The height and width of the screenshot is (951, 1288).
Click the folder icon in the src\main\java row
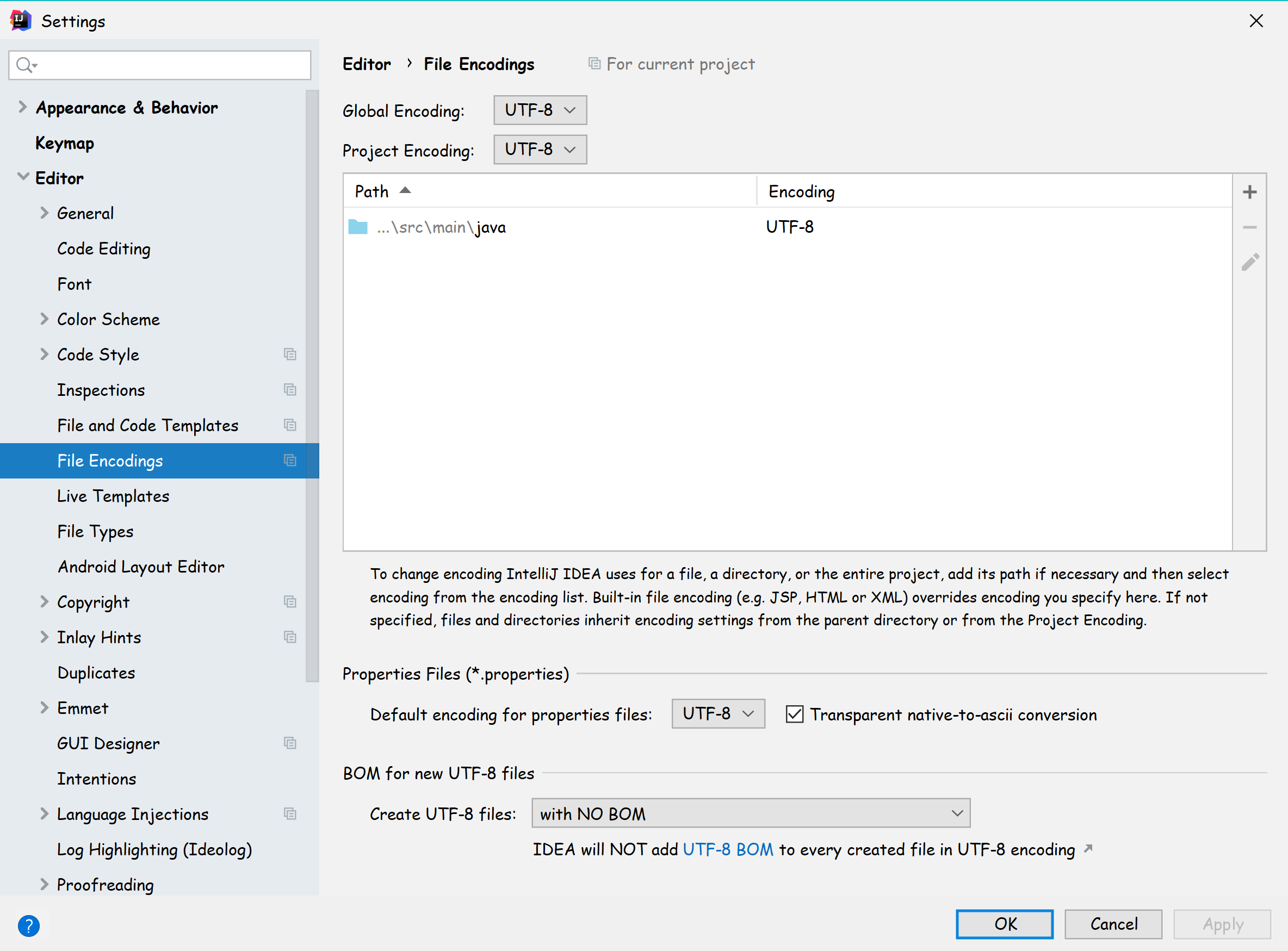point(357,226)
